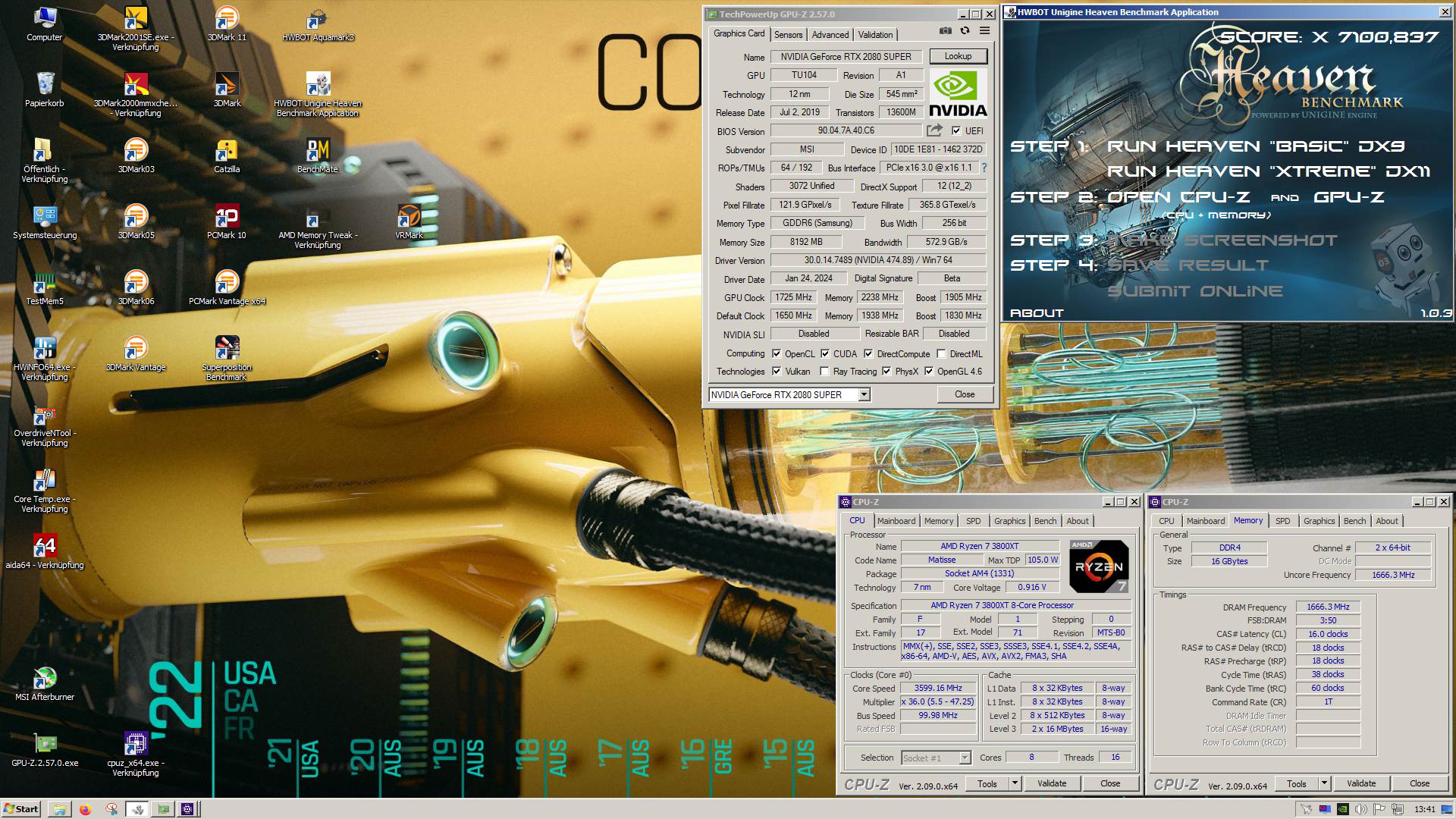Toggle the OpenGL 4.6 checkbox
This screenshot has height=819, width=1456.
pos(929,371)
